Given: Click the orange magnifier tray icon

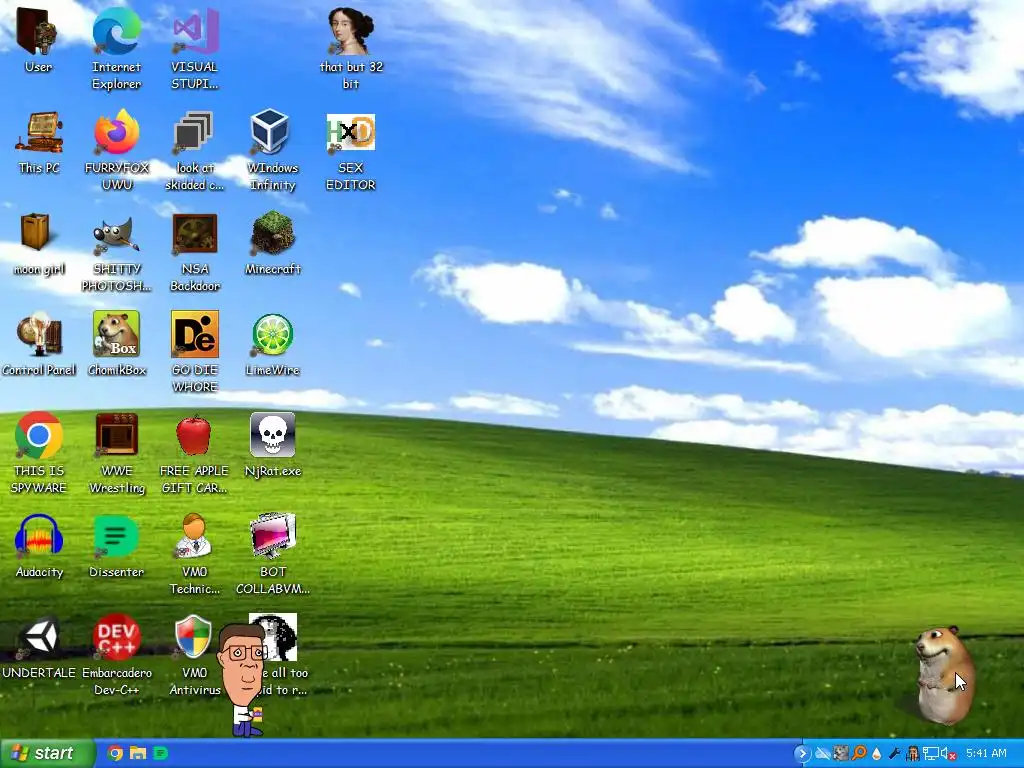Looking at the screenshot, I should click(x=859, y=754).
